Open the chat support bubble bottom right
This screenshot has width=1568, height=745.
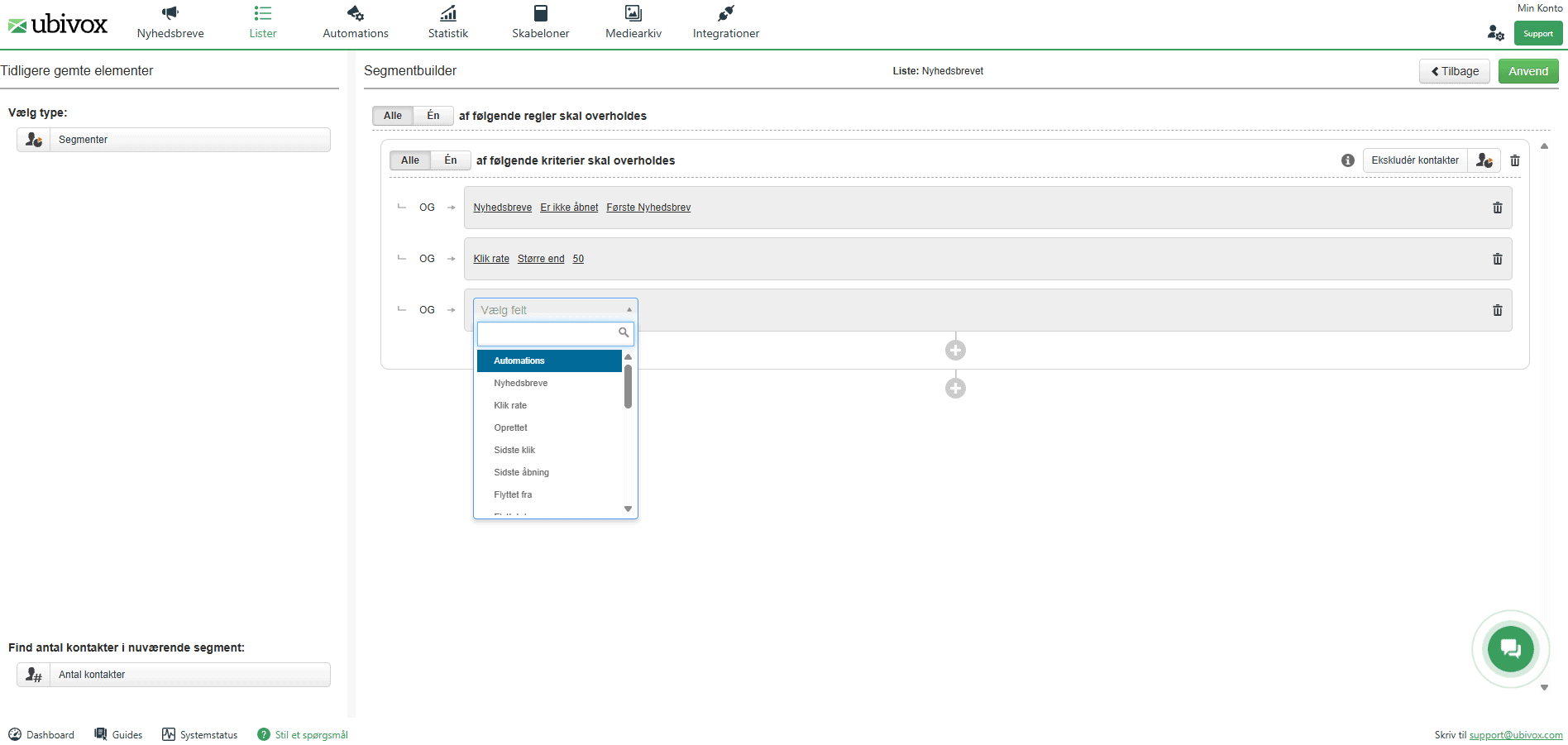coord(1511,649)
